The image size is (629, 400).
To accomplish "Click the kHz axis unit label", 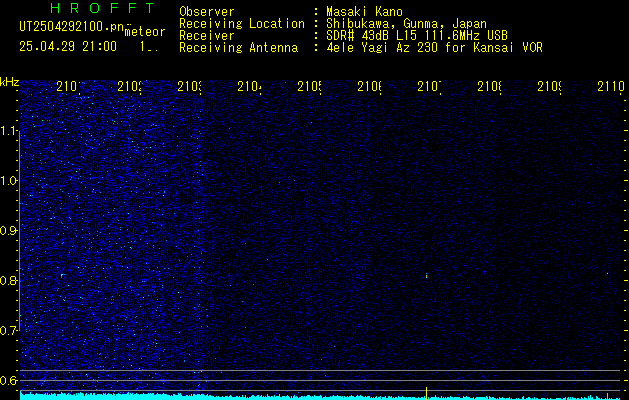I will click(9, 83).
